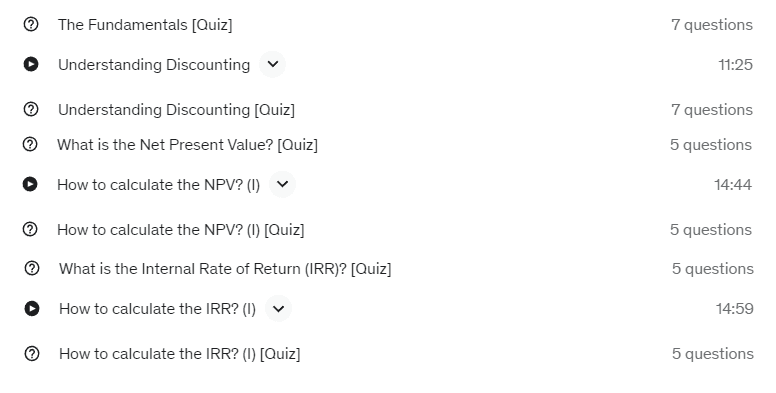Click quiz icon for Internal Rate of Return
776x393 pixels.
pyautogui.click(x=32, y=268)
